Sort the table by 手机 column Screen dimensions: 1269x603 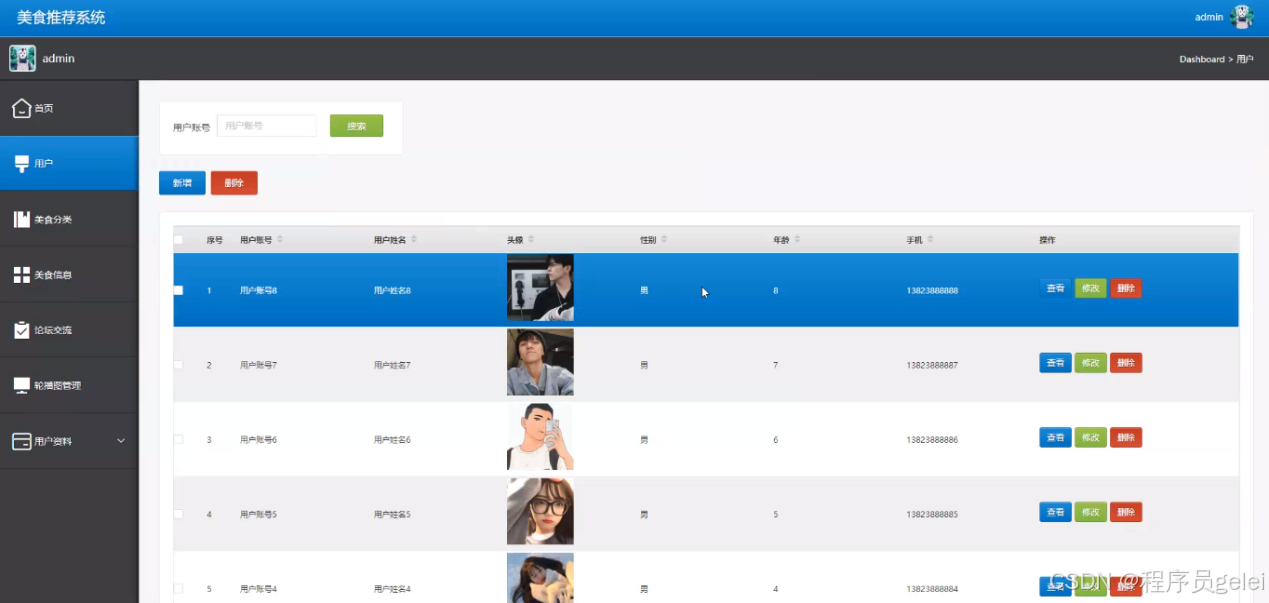click(930, 240)
